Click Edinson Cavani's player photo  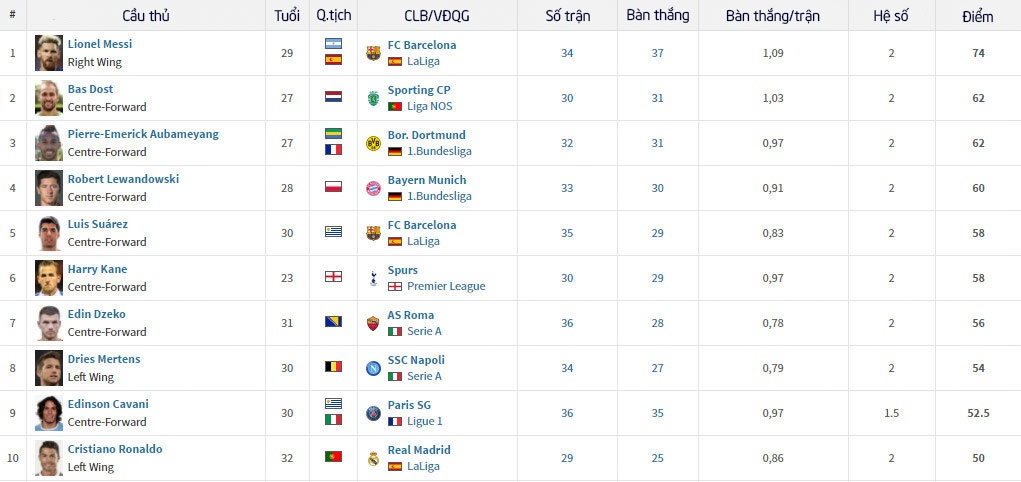tap(49, 413)
